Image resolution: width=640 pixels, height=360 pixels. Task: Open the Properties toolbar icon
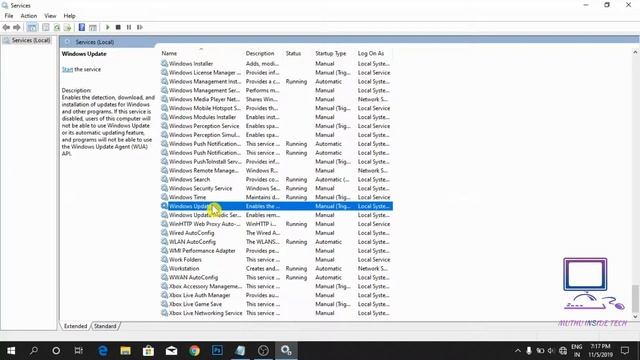[x=46, y=27]
